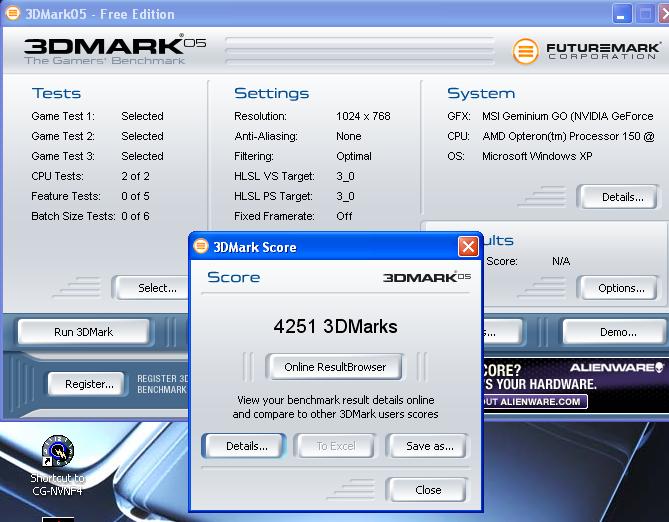669x522 pixels.
Task: Click the Filtering 'Optimal' value
Action: [354, 156]
